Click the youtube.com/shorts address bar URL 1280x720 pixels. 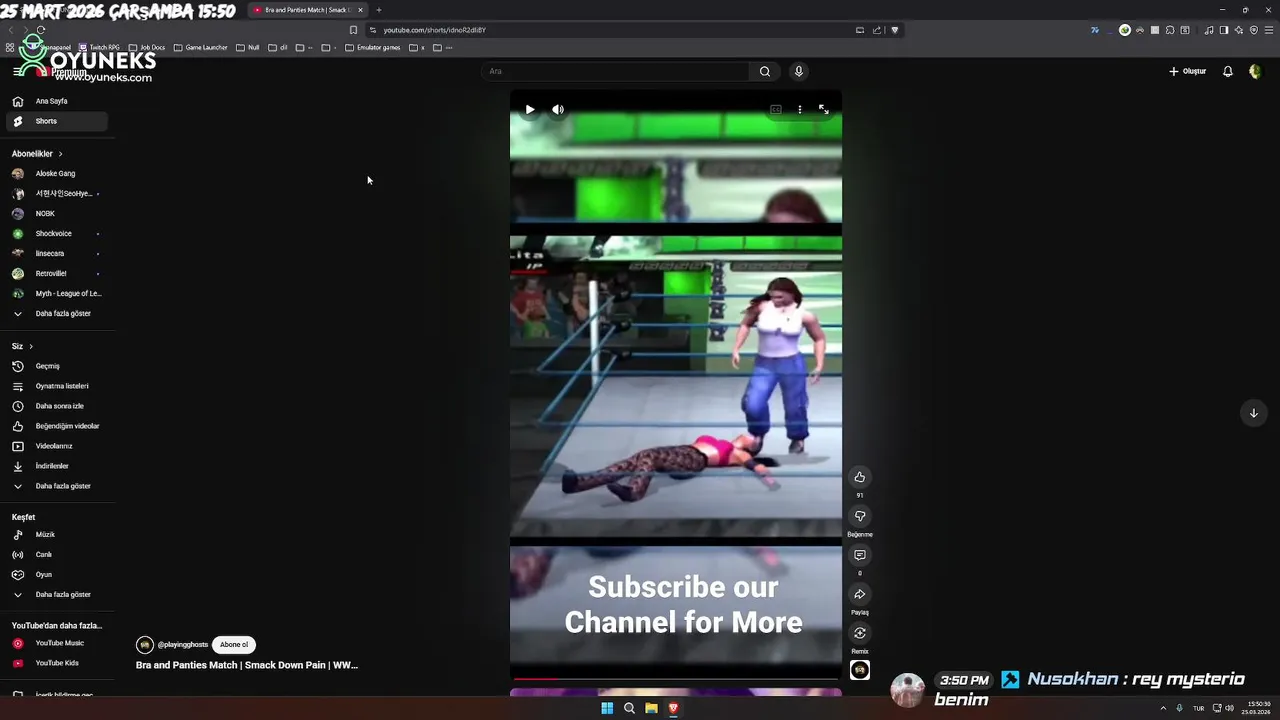coord(434,30)
